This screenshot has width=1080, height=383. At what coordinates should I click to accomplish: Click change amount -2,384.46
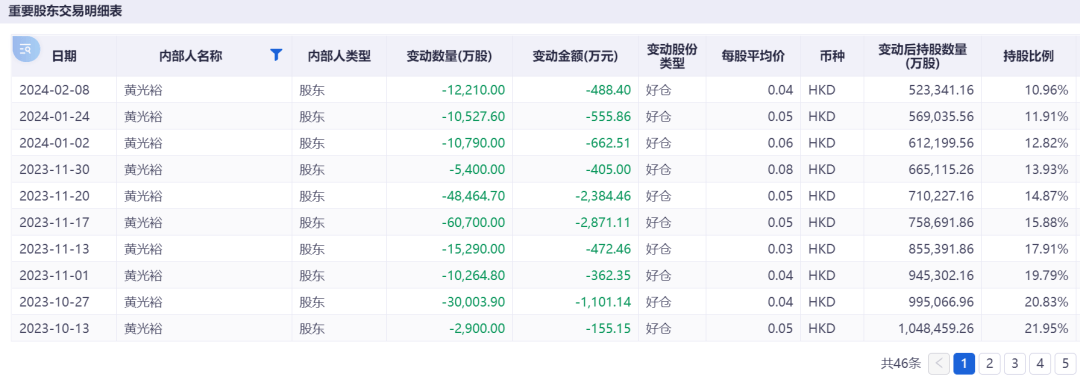tap(603, 196)
